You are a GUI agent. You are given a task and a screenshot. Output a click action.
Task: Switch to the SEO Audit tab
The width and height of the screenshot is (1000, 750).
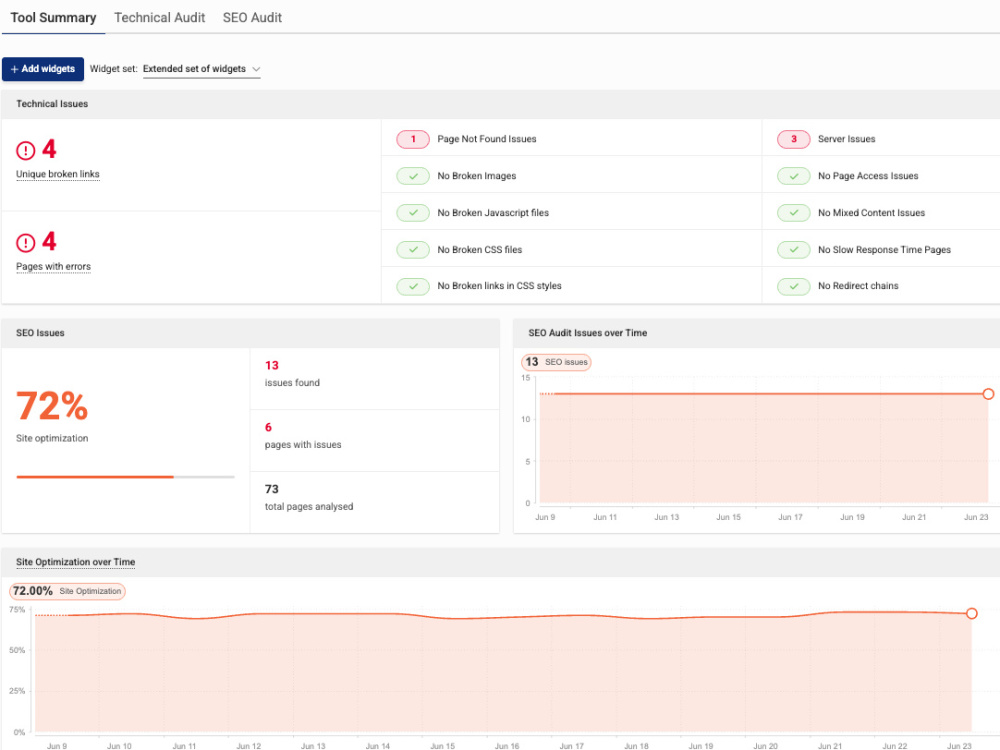(252, 17)
